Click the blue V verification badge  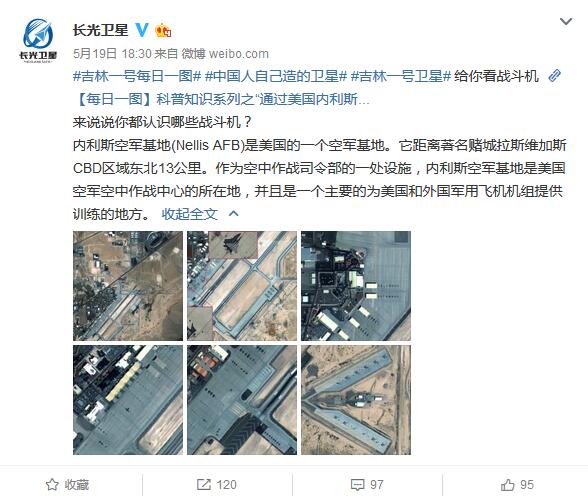(142, 30)
